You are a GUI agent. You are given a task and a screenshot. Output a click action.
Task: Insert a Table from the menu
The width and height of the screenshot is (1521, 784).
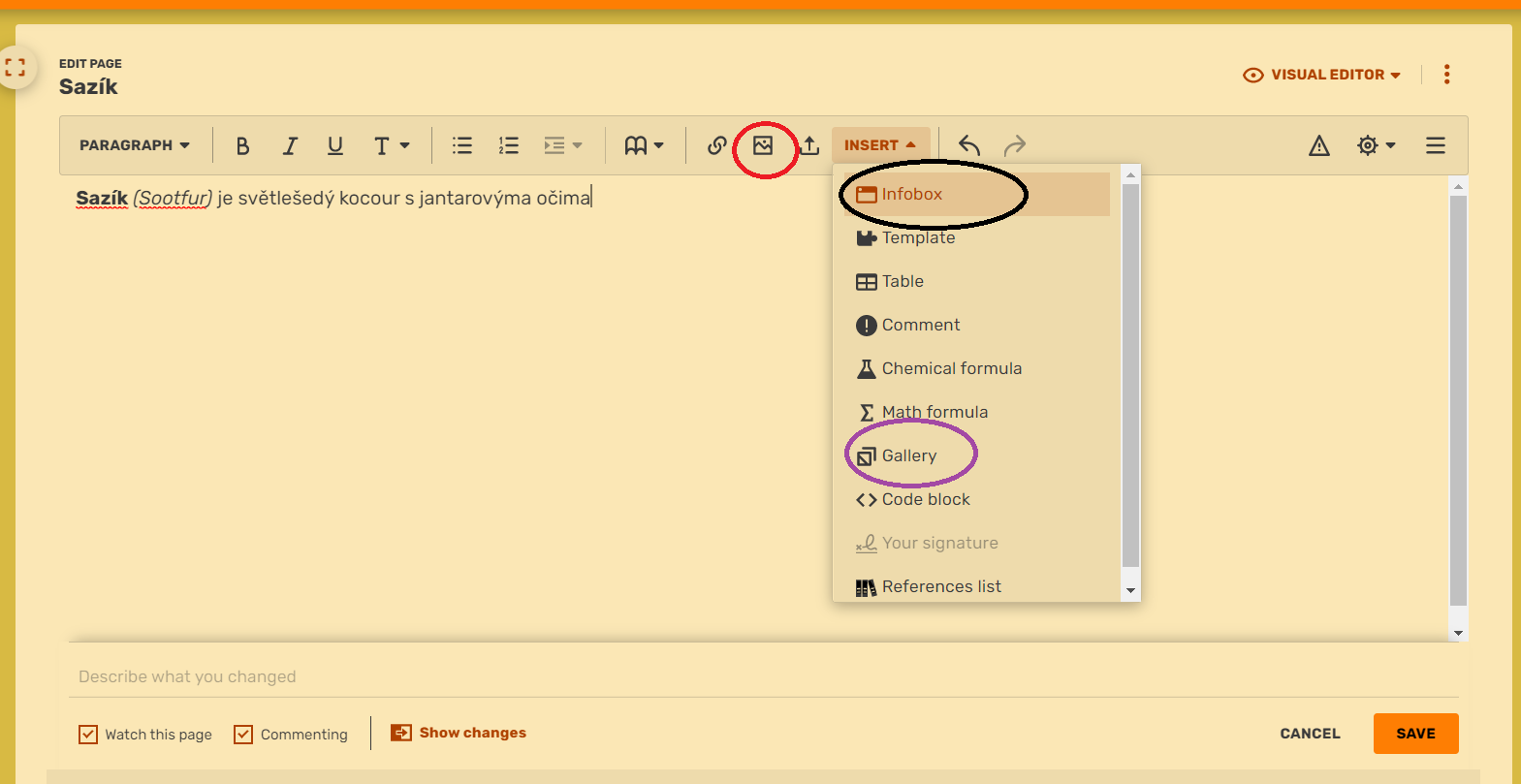[x=976, y=281]
